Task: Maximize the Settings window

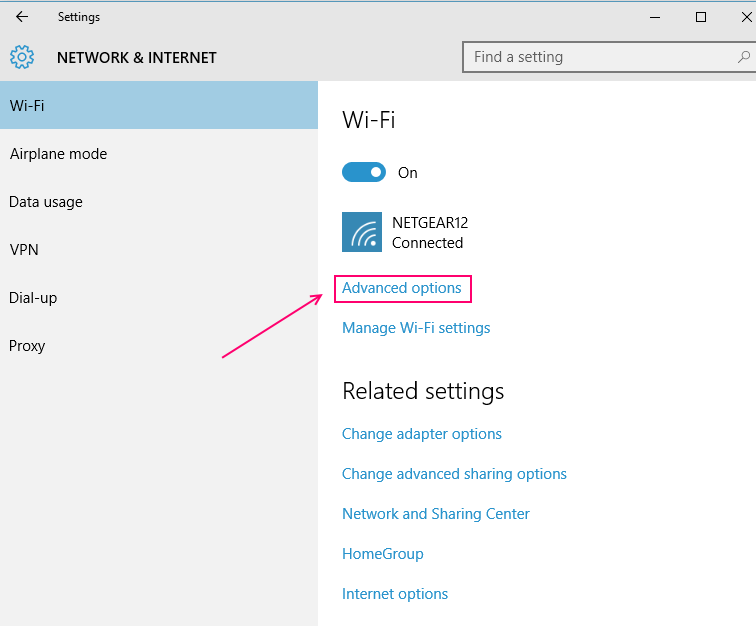Action: point(701,17)
